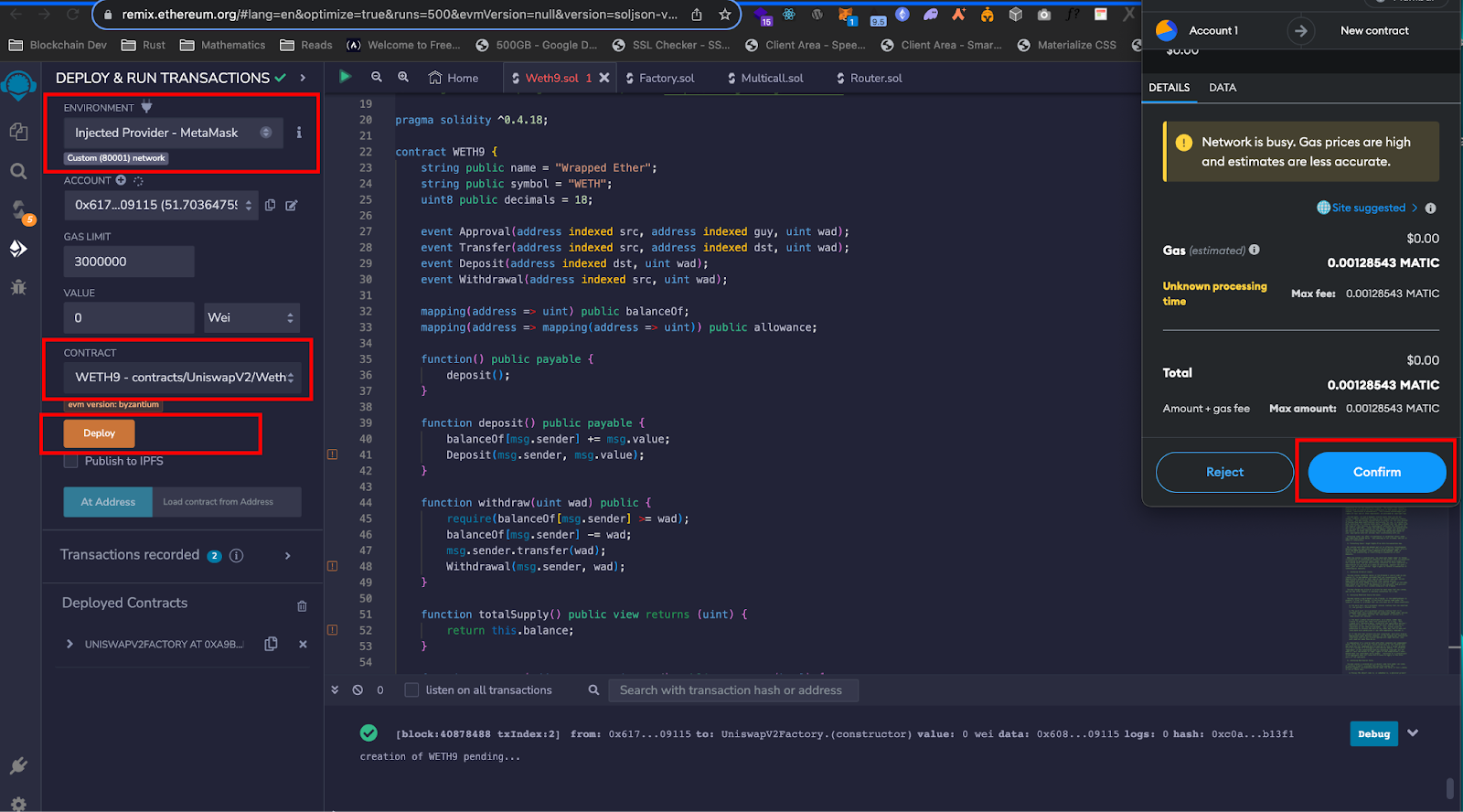Screen dimensions: 1463x812
Task: Click the info icon next to Site suggested
Action: pyautogui.click(x=1431, y=208)
